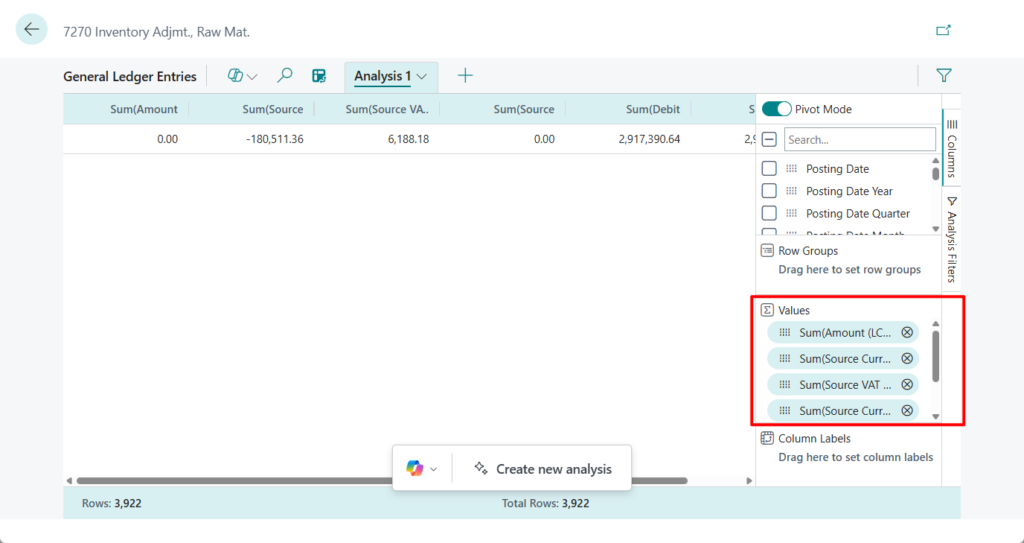Open the Analysis 1 tab dropdown chevron

coord(423,77)
